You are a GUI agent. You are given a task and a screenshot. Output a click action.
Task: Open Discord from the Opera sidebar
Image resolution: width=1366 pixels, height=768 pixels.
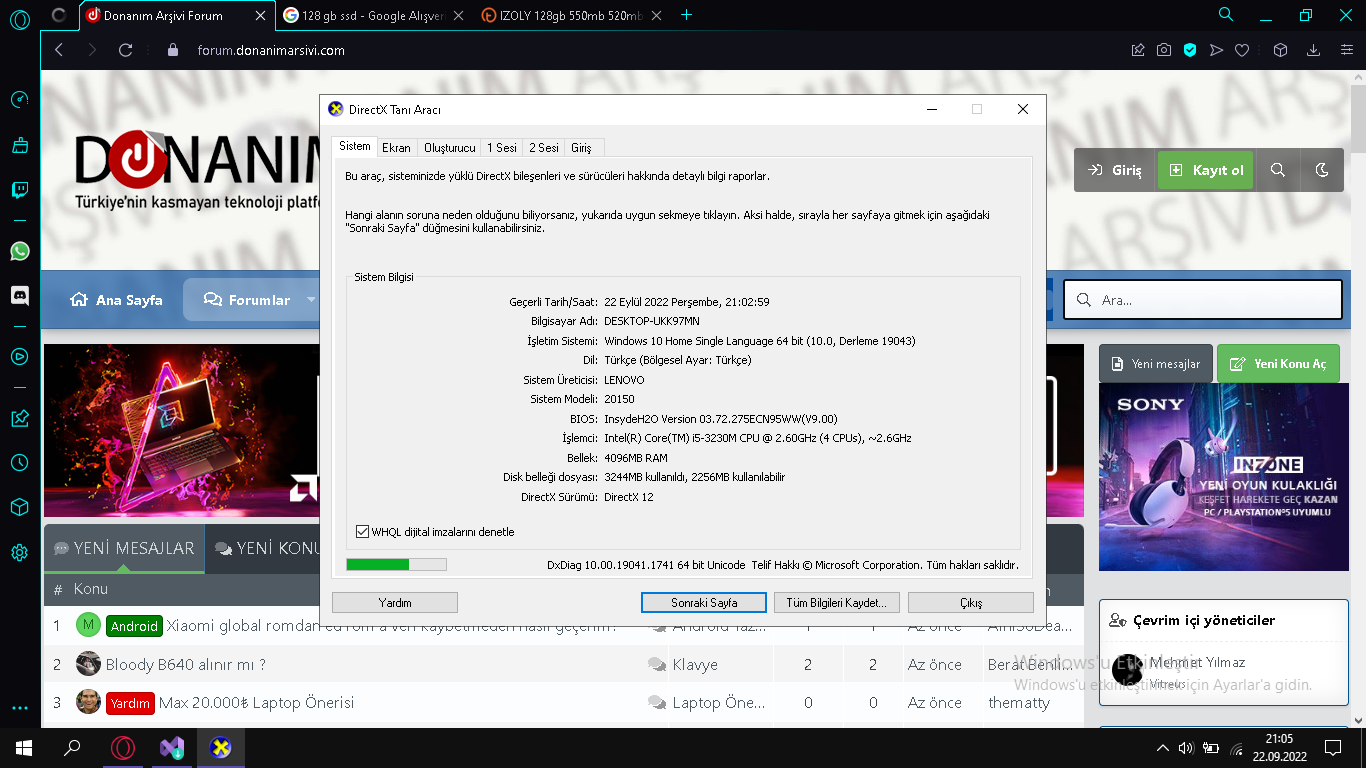point(20,296)
